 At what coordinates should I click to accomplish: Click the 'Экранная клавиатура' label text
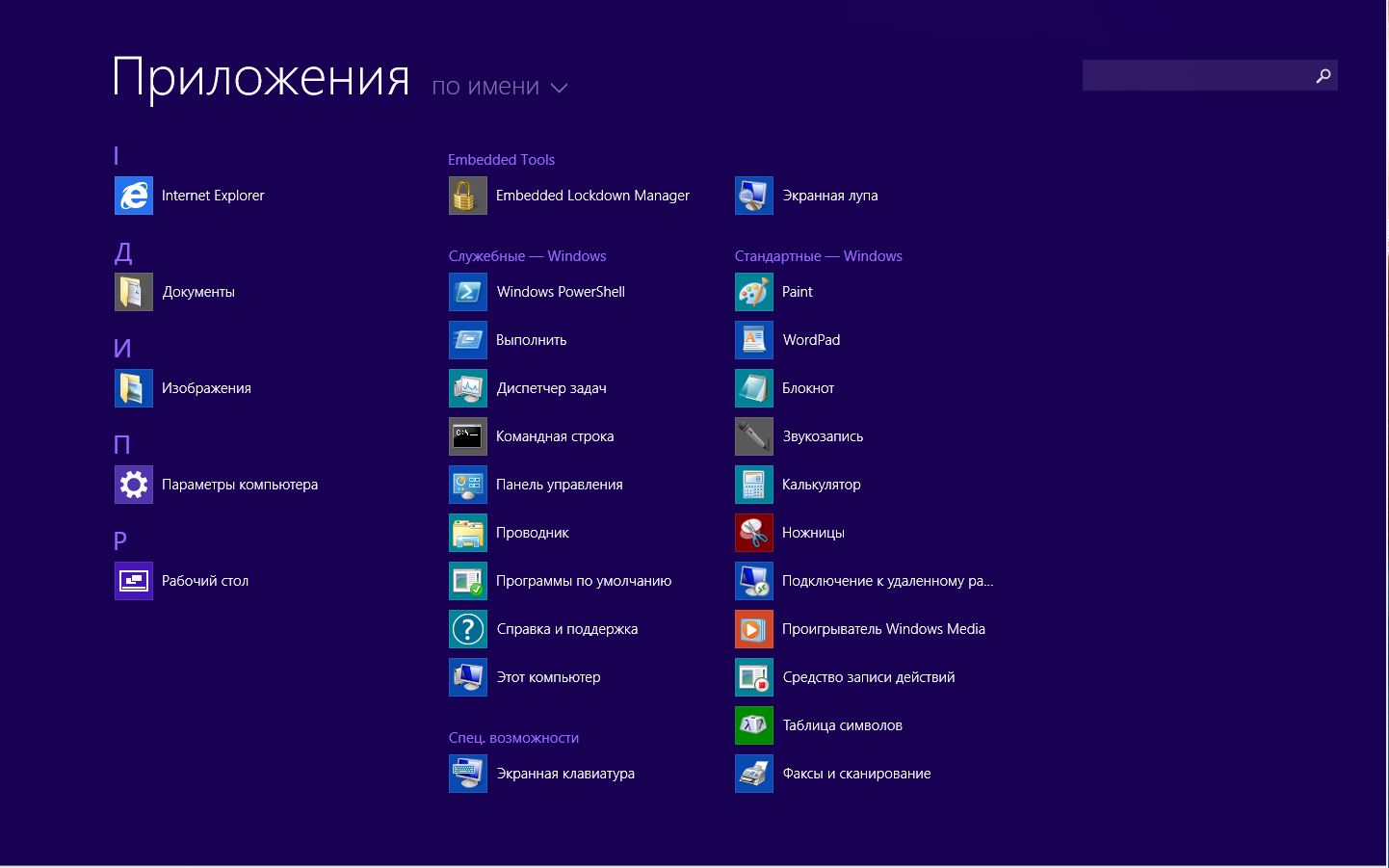565,774
